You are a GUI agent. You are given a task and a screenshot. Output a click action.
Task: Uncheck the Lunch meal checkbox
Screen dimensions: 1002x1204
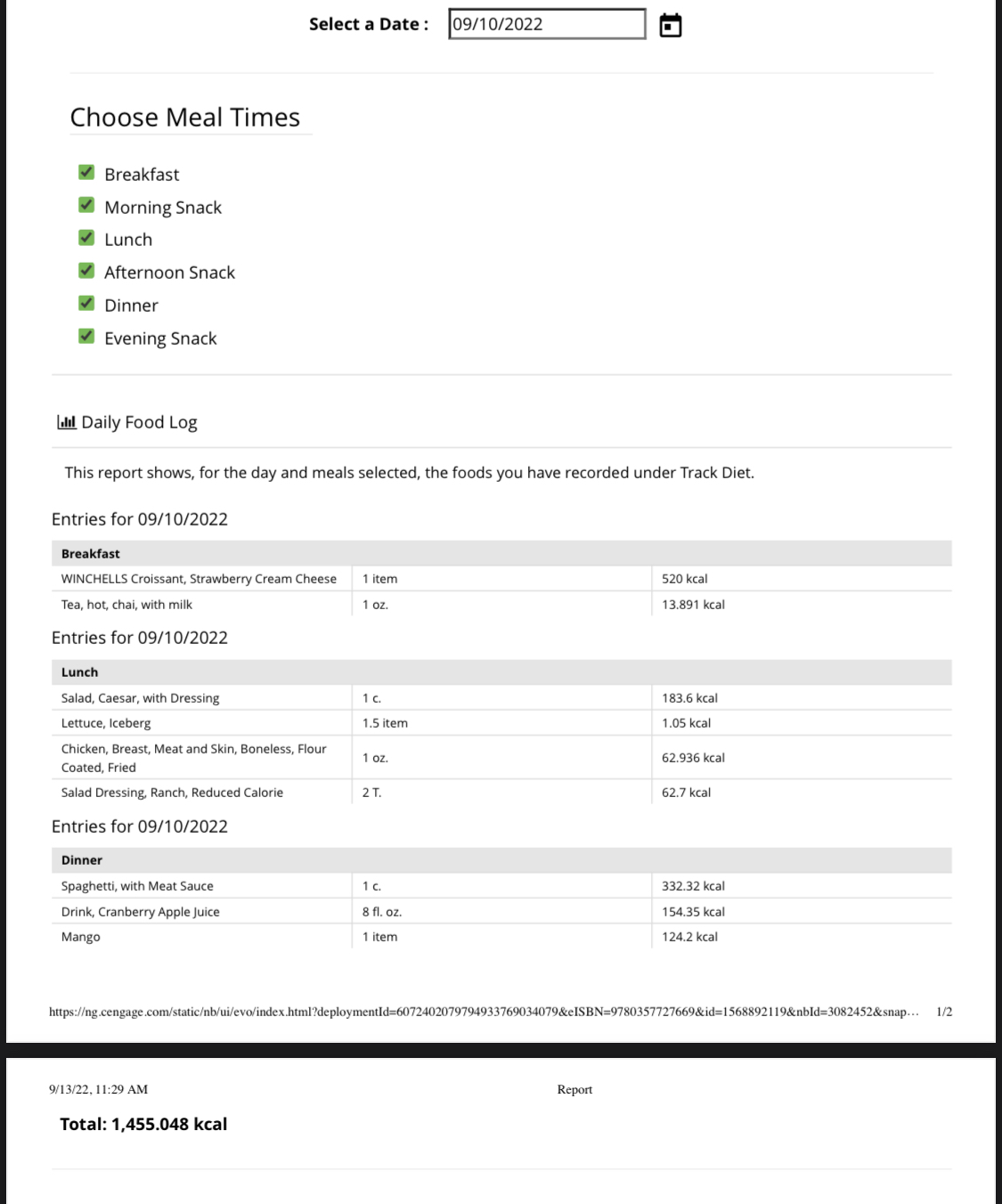click(x=86, y=238)
